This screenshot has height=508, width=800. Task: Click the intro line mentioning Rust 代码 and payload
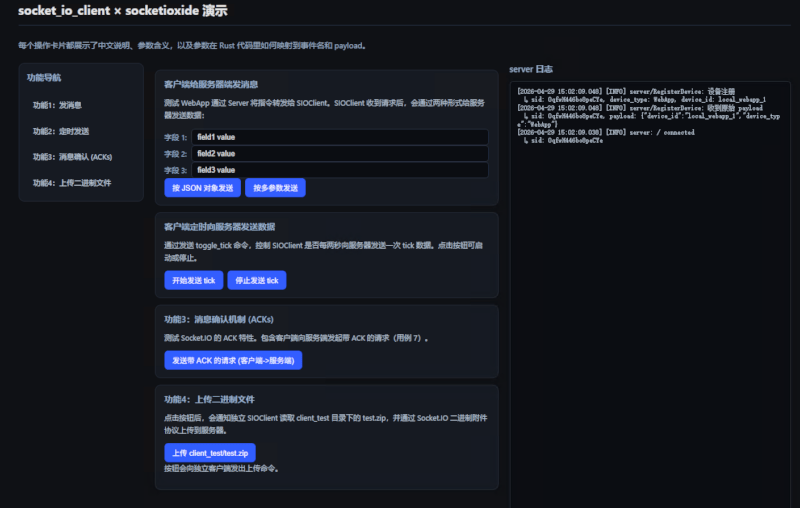192,45
